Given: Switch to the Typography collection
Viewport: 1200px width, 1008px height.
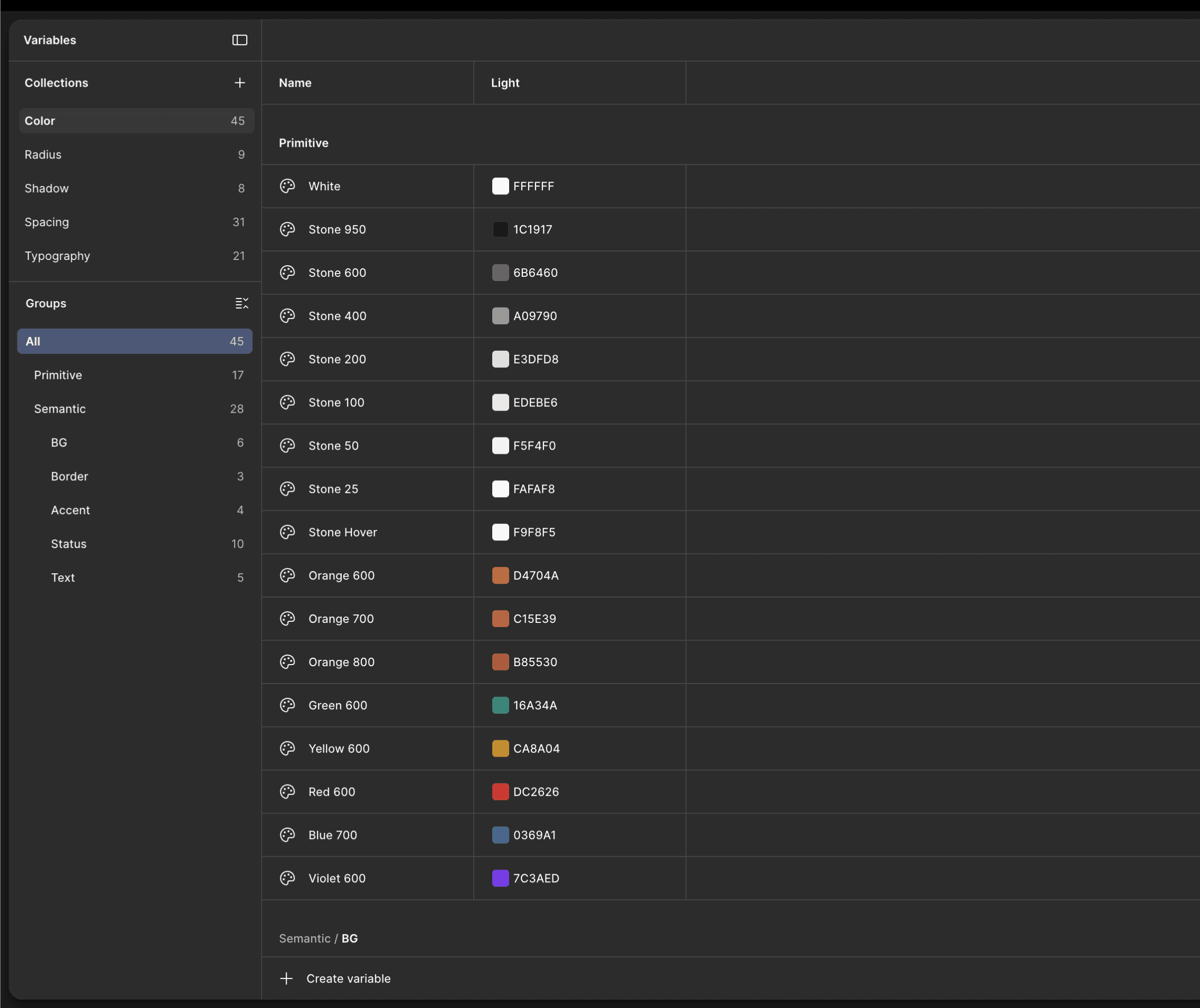Looking at the screenshot, I should 57,256.
